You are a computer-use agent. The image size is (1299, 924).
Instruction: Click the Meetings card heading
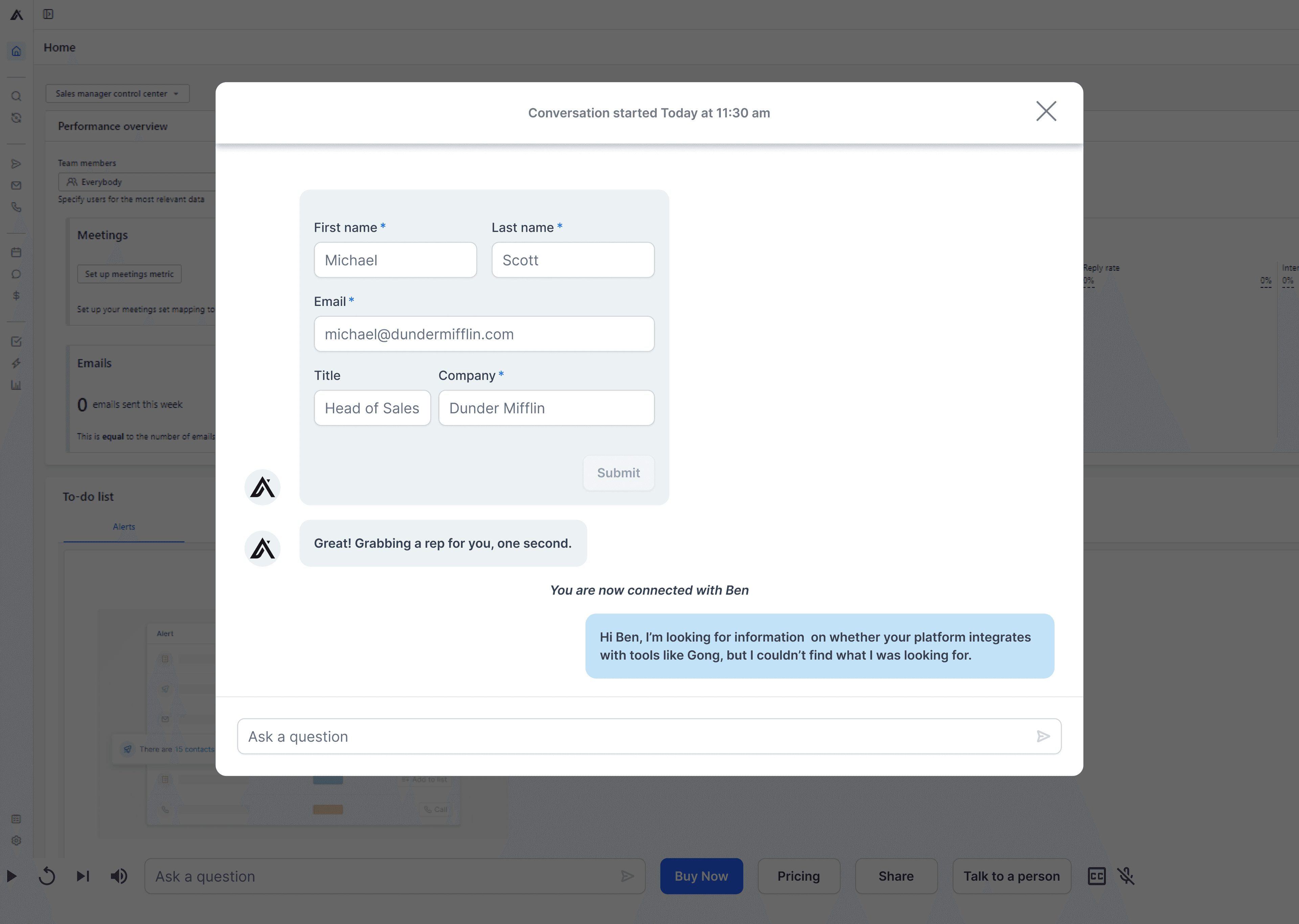(x=102, y=235)
